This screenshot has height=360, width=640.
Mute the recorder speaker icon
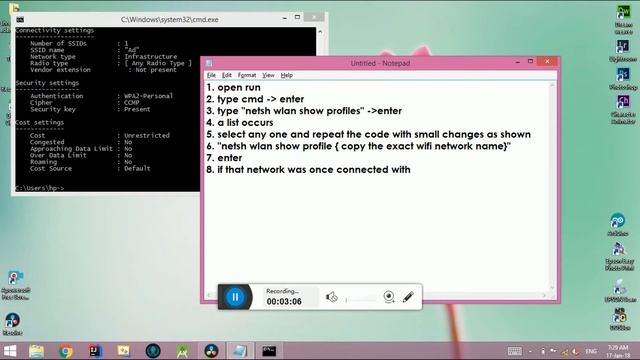(x=331, y=297)
